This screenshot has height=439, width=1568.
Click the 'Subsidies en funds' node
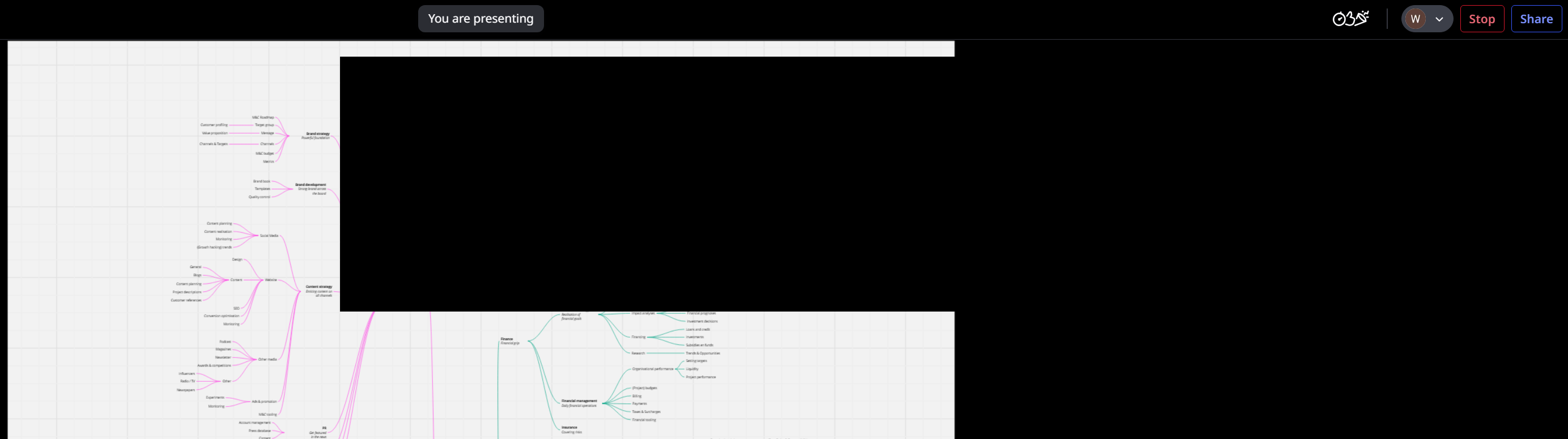pos(699,346)
